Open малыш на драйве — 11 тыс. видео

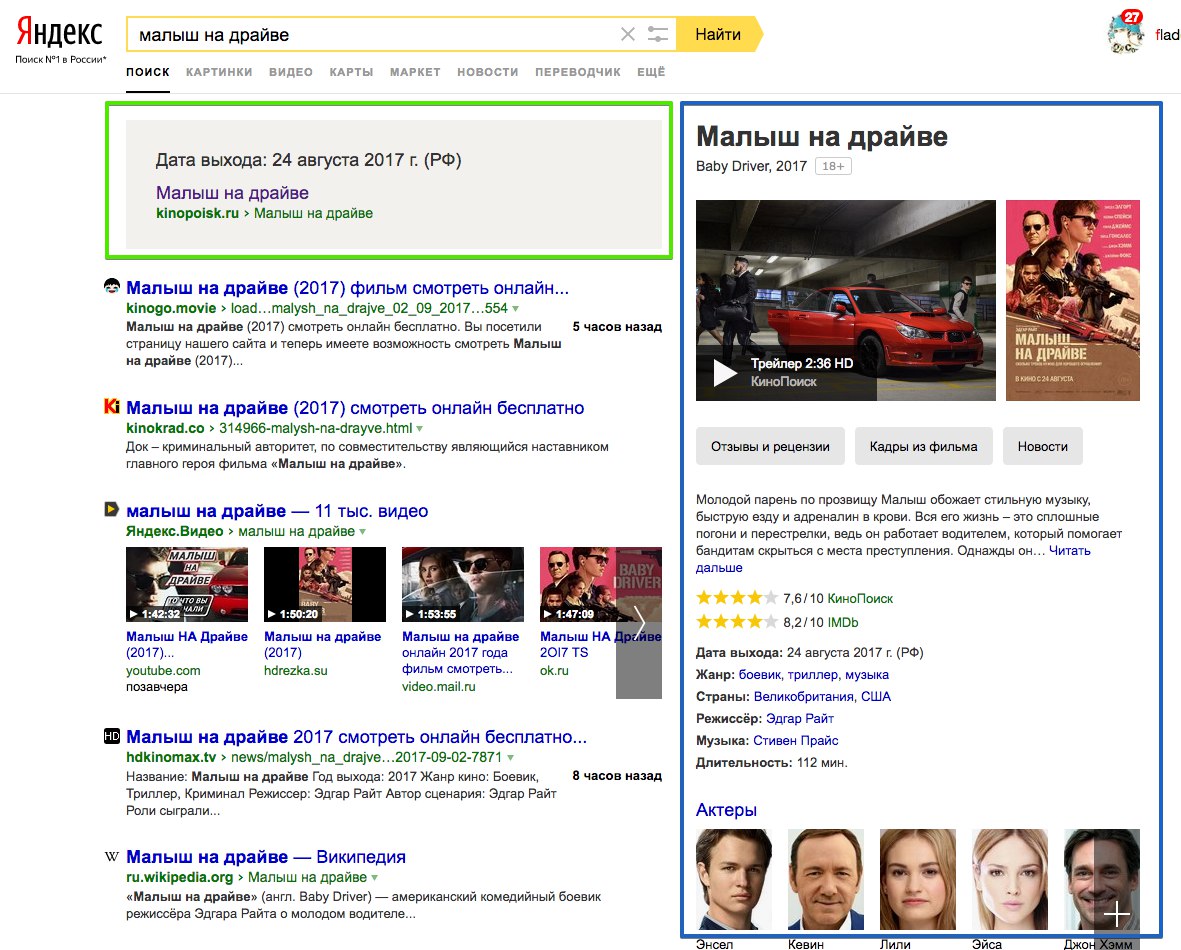pyautogui.click(x=276, y=511)
